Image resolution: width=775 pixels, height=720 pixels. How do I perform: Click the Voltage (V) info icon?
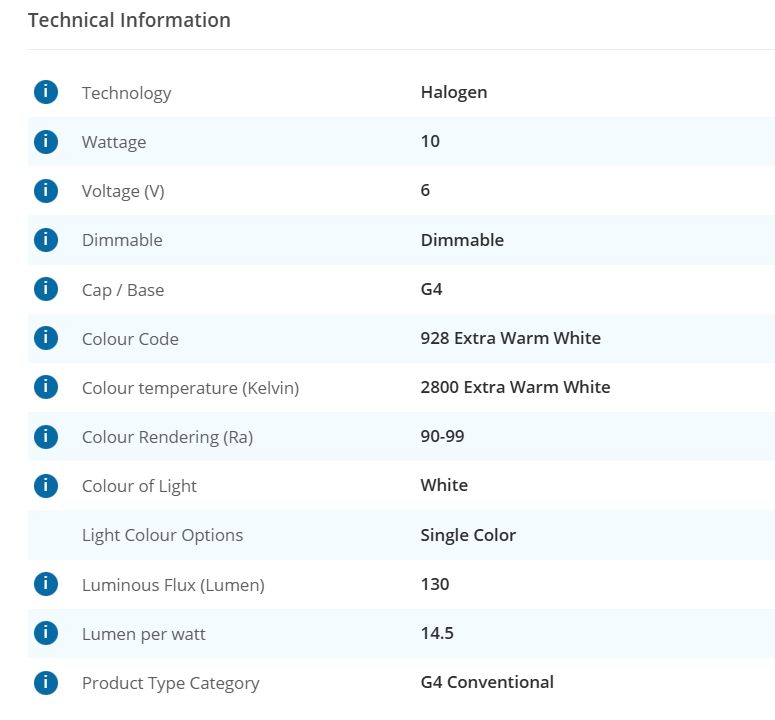tap(46, 190)
